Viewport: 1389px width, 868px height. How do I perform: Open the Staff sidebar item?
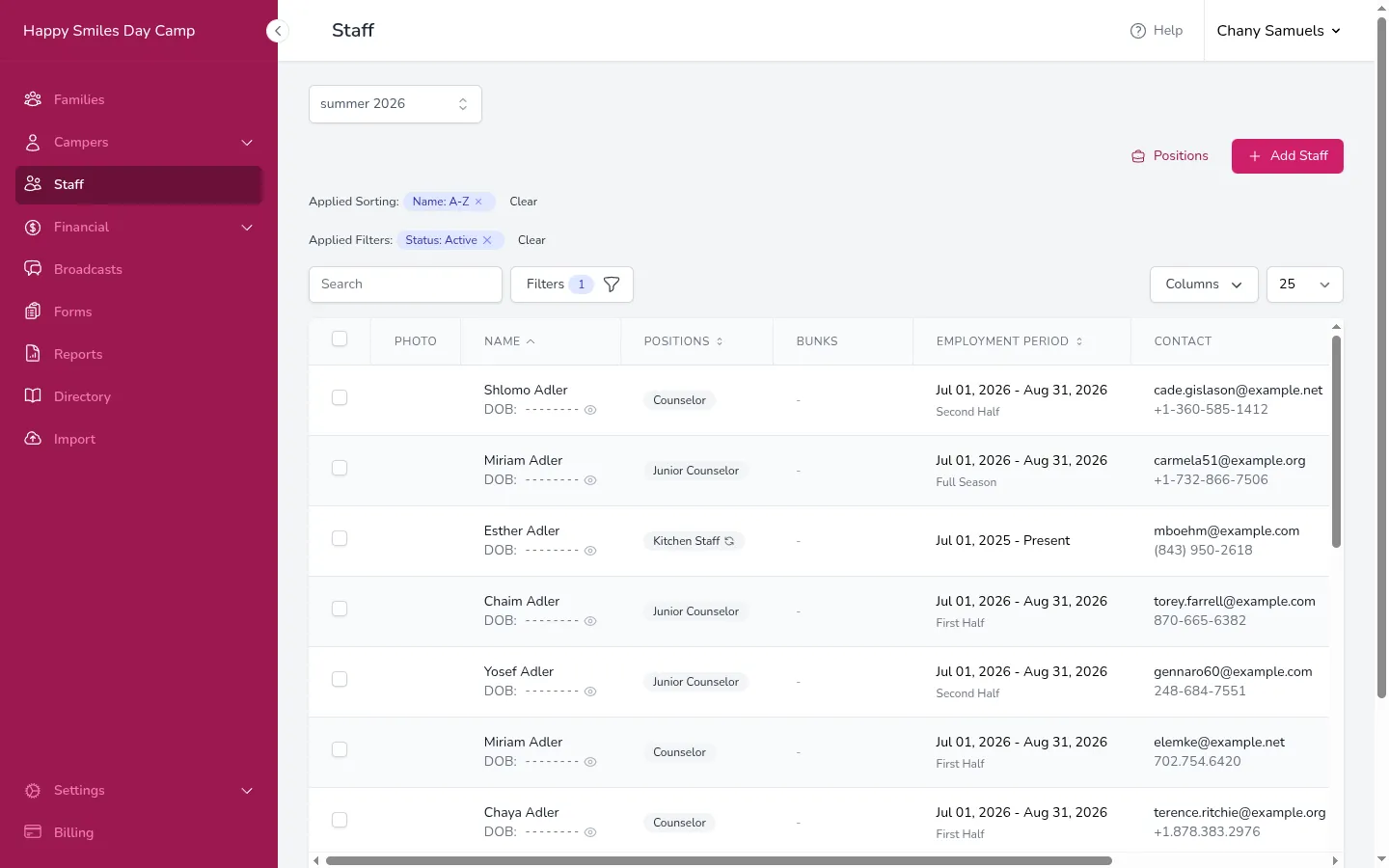(x=139, y=185)
